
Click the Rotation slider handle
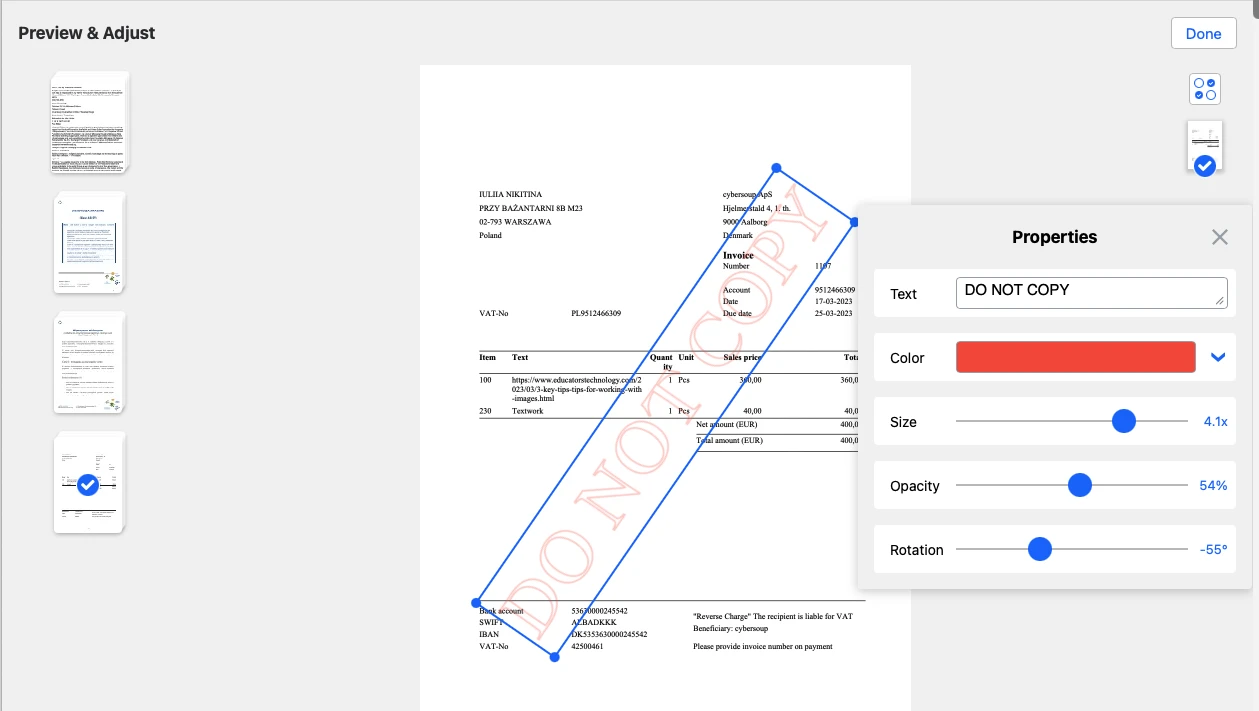pyautogui.click(x=1040, y=548)
